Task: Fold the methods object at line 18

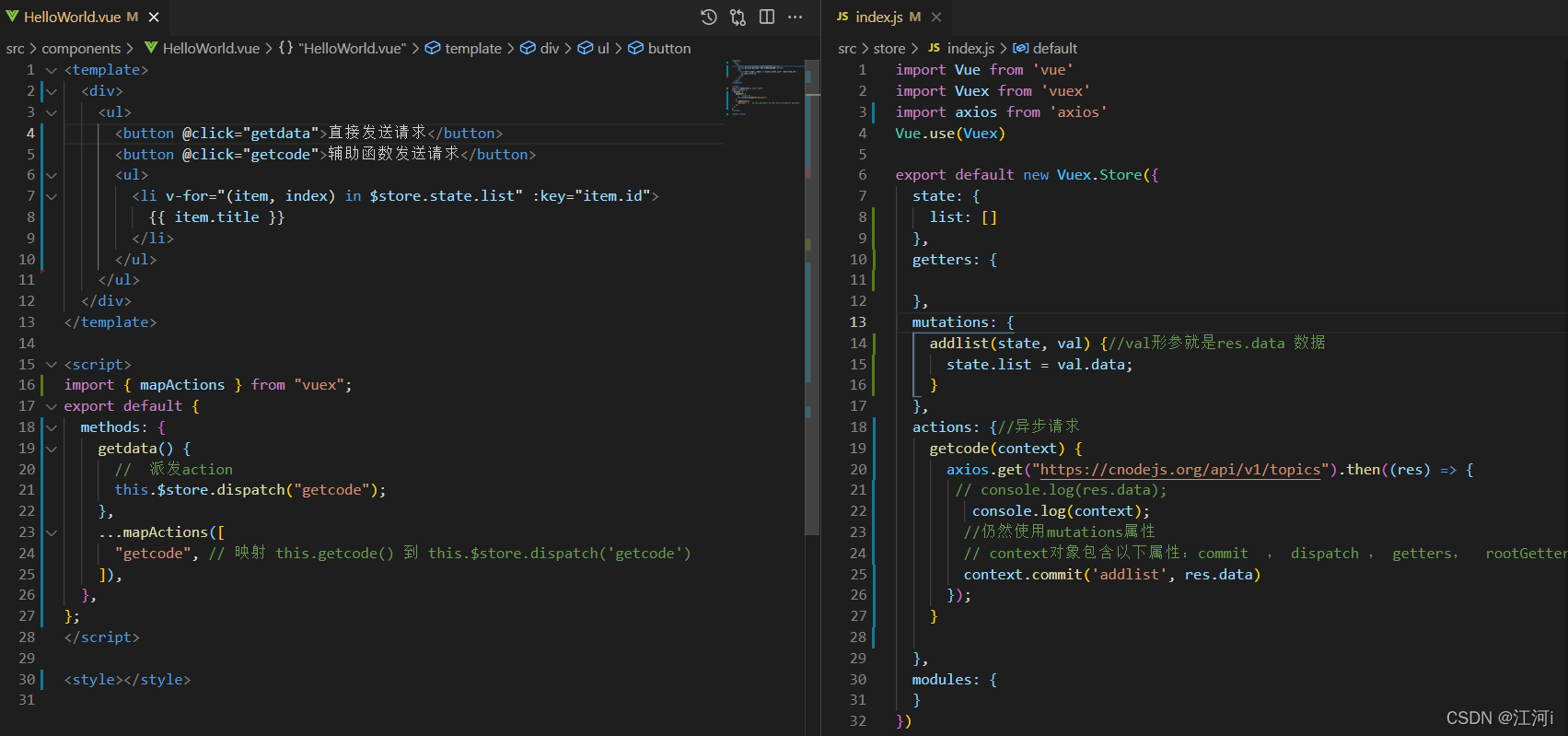Action: [x=52, y=427]
